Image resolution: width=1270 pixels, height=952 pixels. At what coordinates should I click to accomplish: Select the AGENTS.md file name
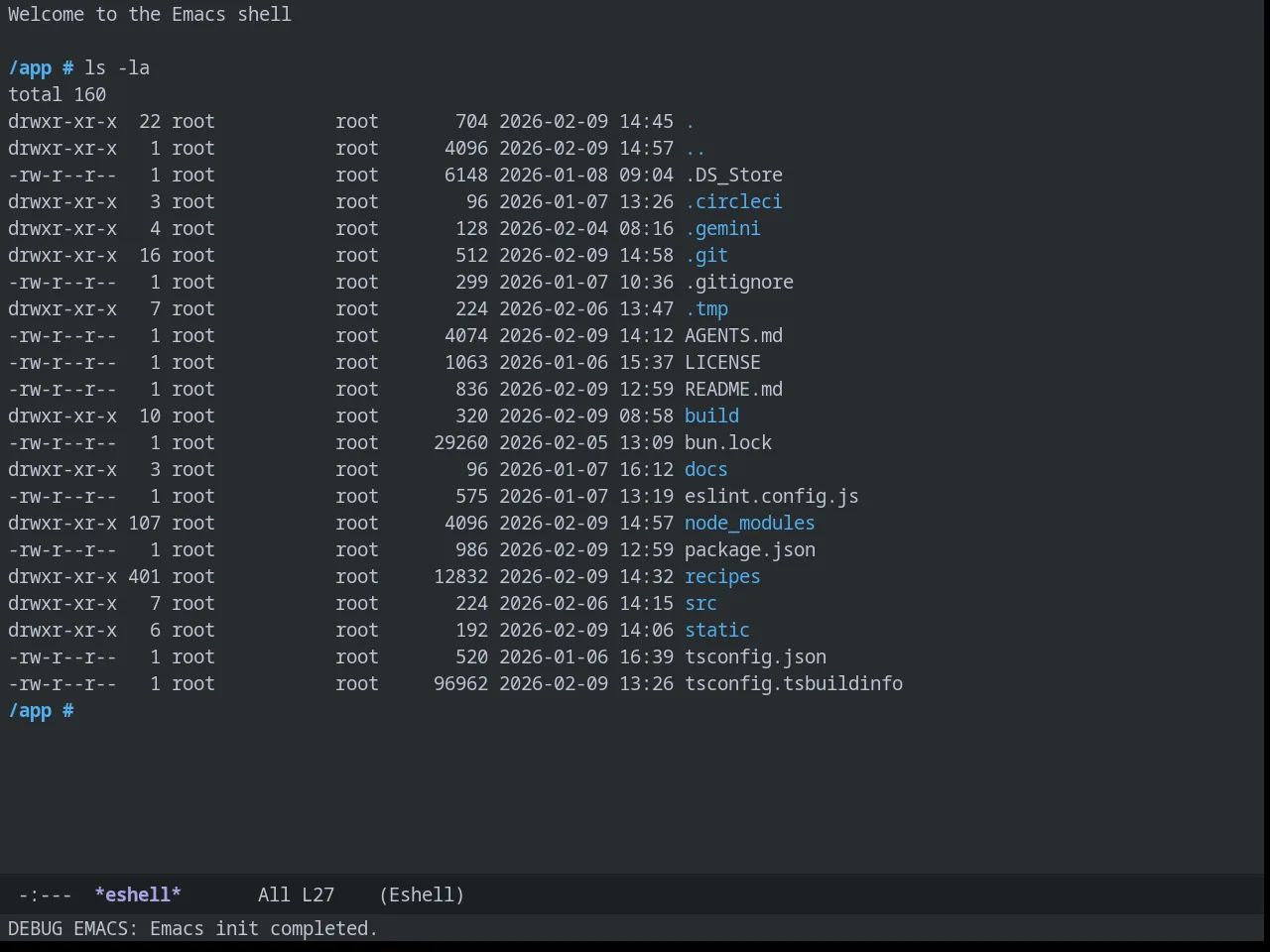coord(733,335)
